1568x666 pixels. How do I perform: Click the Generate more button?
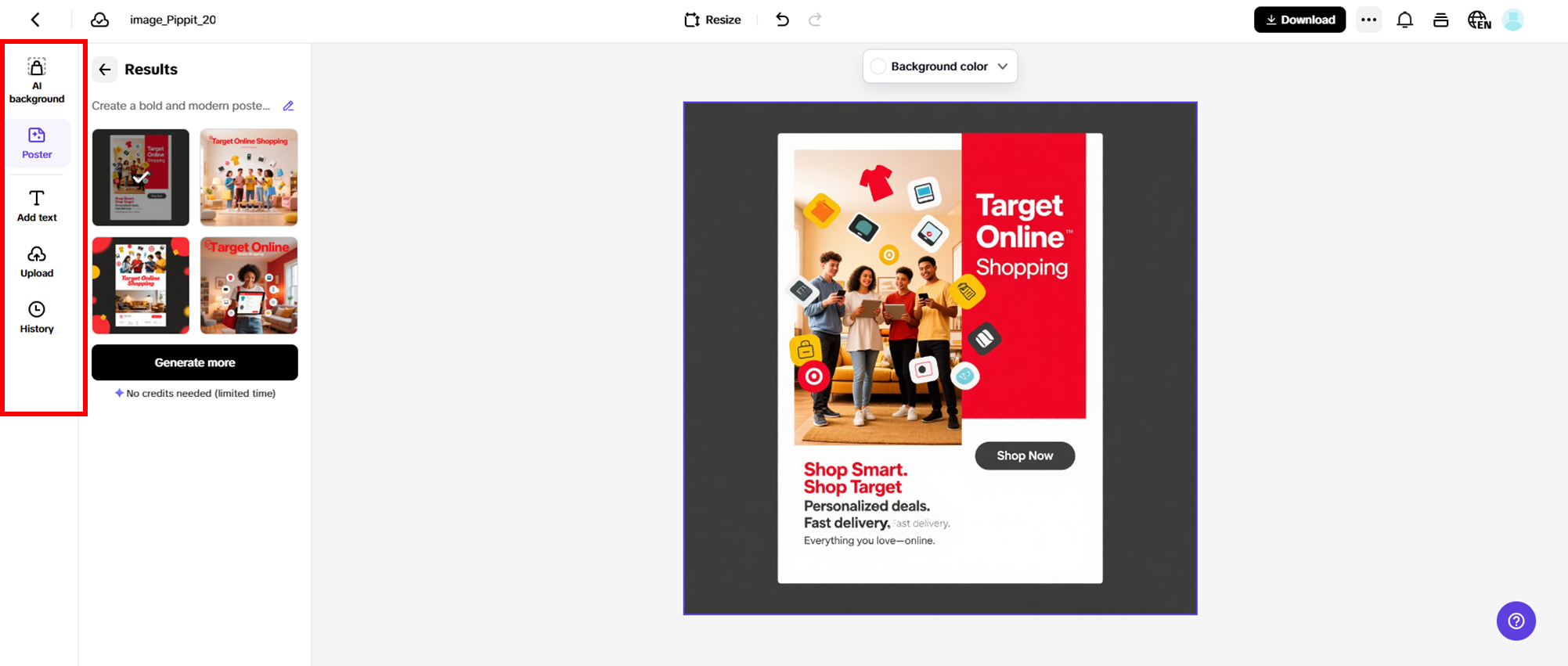(195, 362)
